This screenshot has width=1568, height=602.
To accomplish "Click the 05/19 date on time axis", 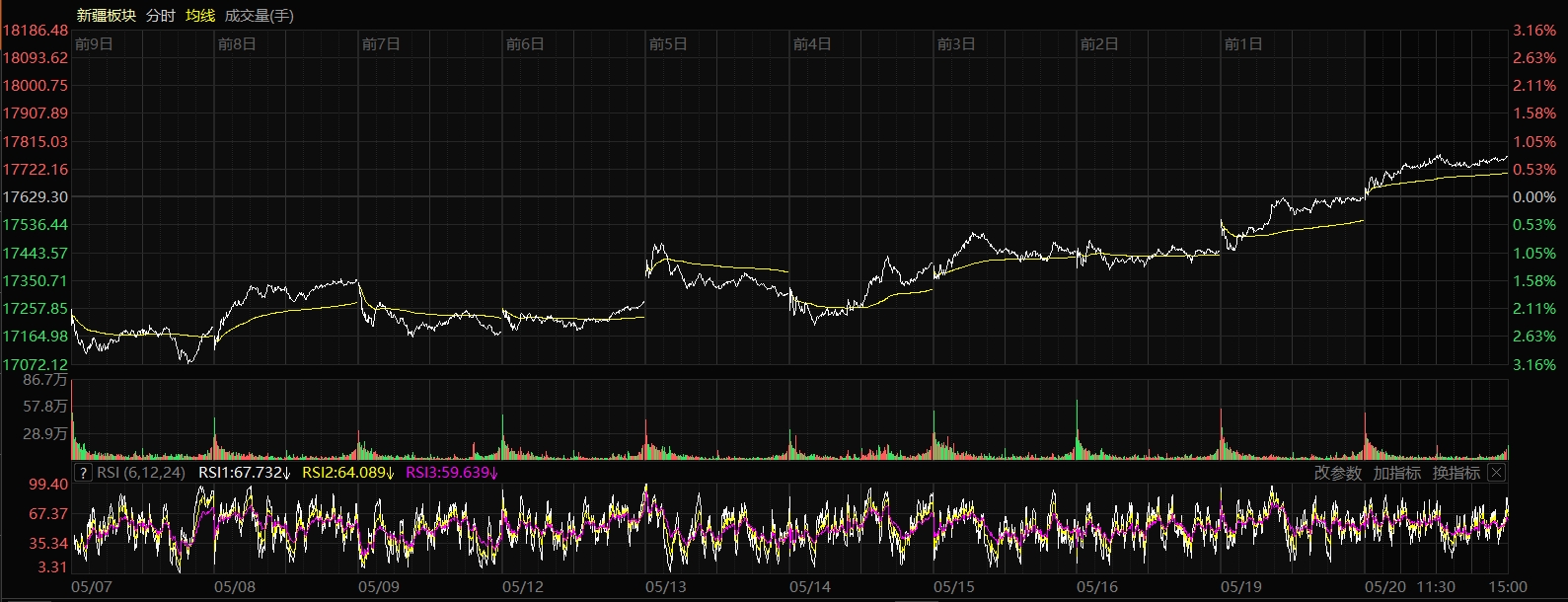I will pos(1241,587).
